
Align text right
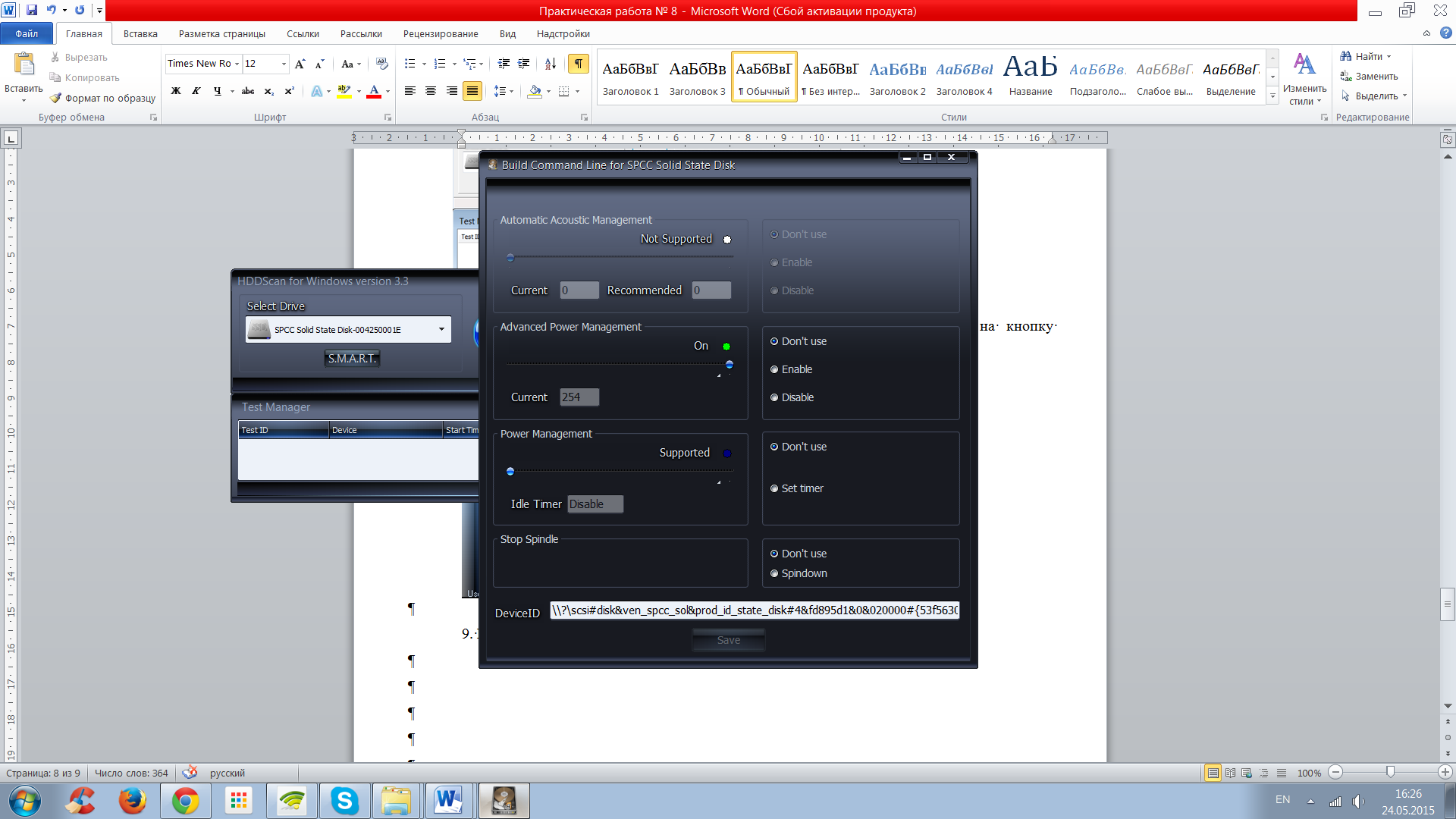[x=452, y=91]
